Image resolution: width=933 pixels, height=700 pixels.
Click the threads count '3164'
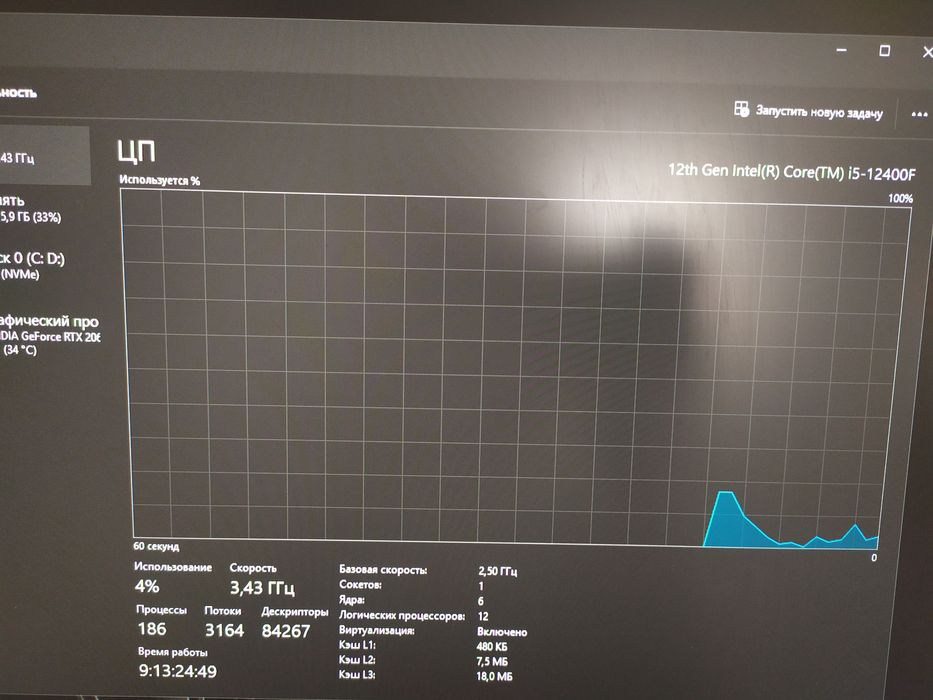coord(224,630)
